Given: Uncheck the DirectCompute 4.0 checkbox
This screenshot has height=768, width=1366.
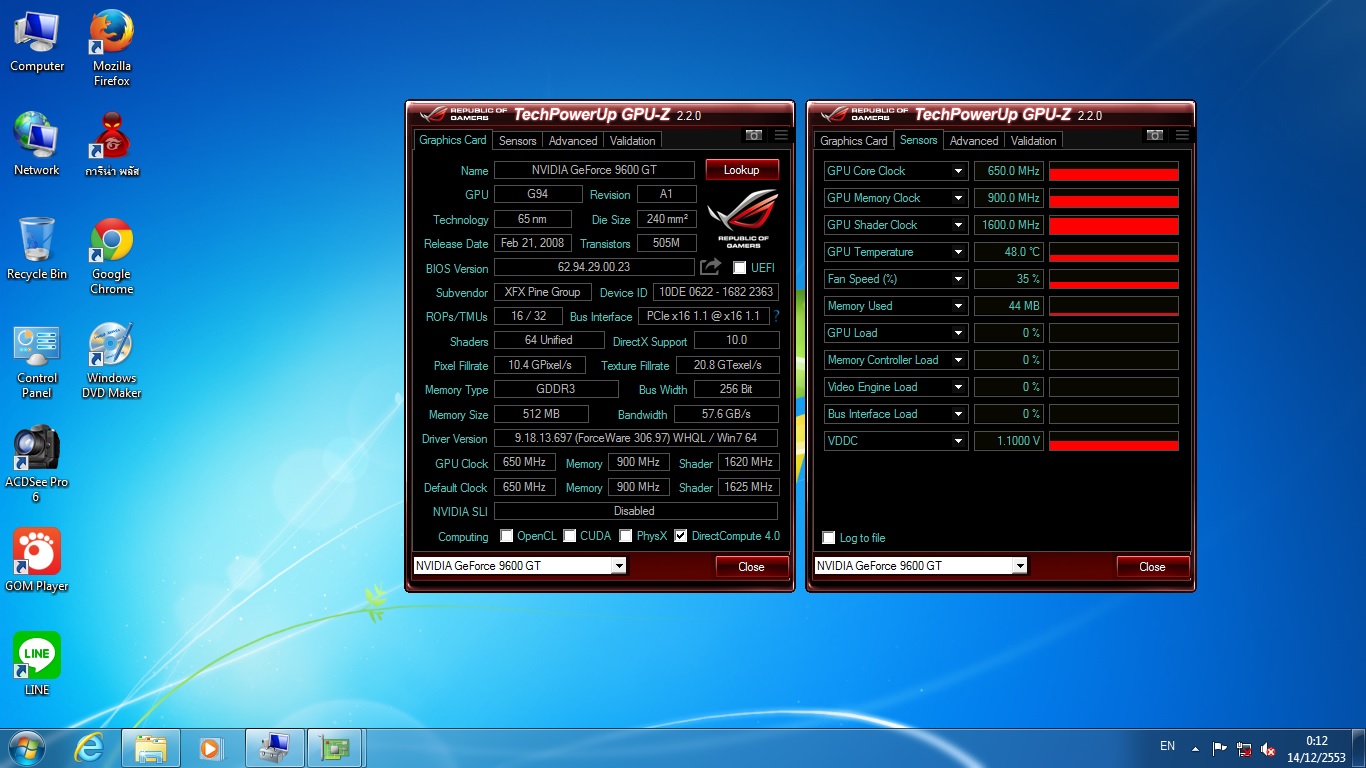Looking at the screenshot, I should point(681,536).
